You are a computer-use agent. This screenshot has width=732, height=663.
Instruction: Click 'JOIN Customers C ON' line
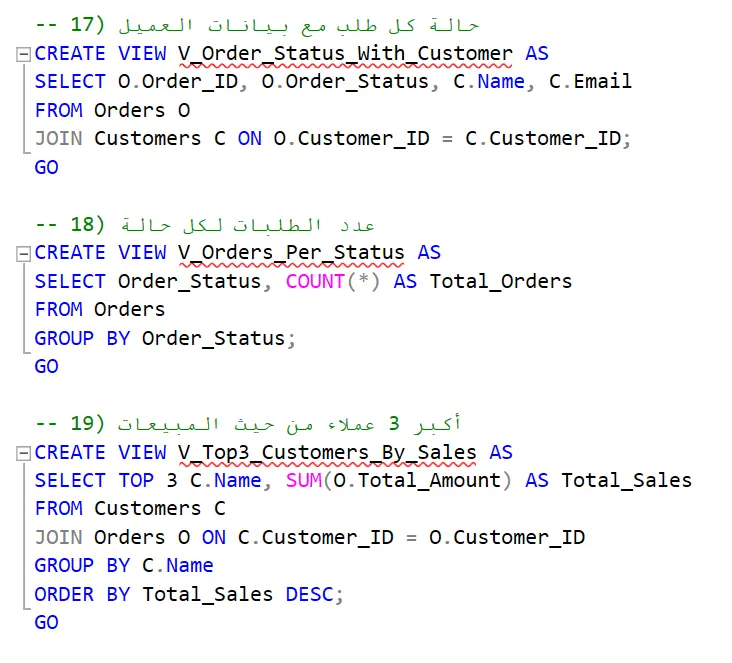[333, 139]
